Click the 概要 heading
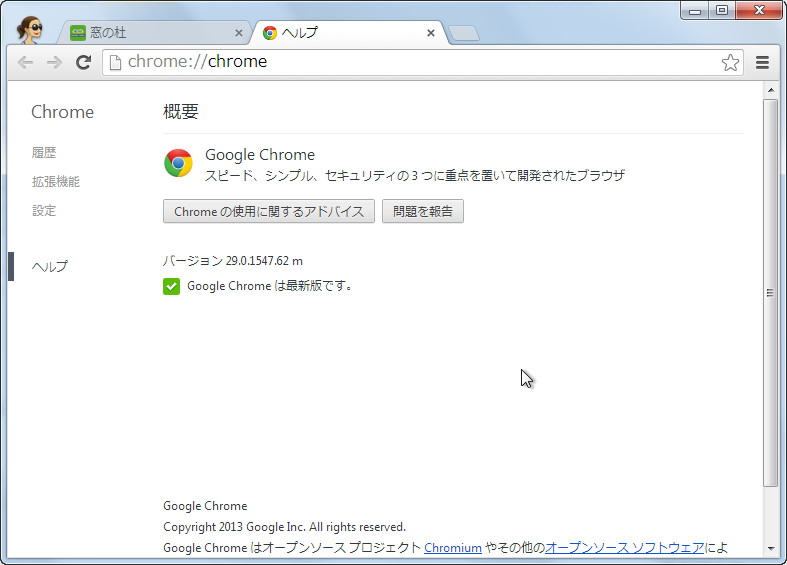 click(181, 111)
